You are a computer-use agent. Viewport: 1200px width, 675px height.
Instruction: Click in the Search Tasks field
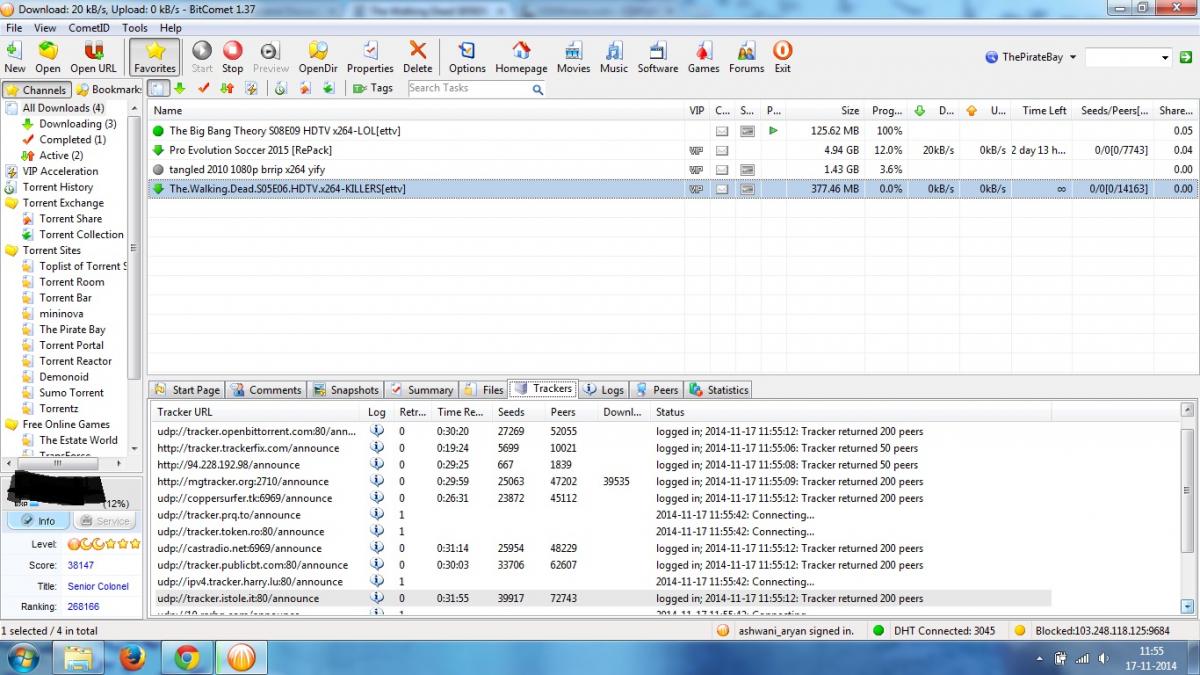[467, 88]
